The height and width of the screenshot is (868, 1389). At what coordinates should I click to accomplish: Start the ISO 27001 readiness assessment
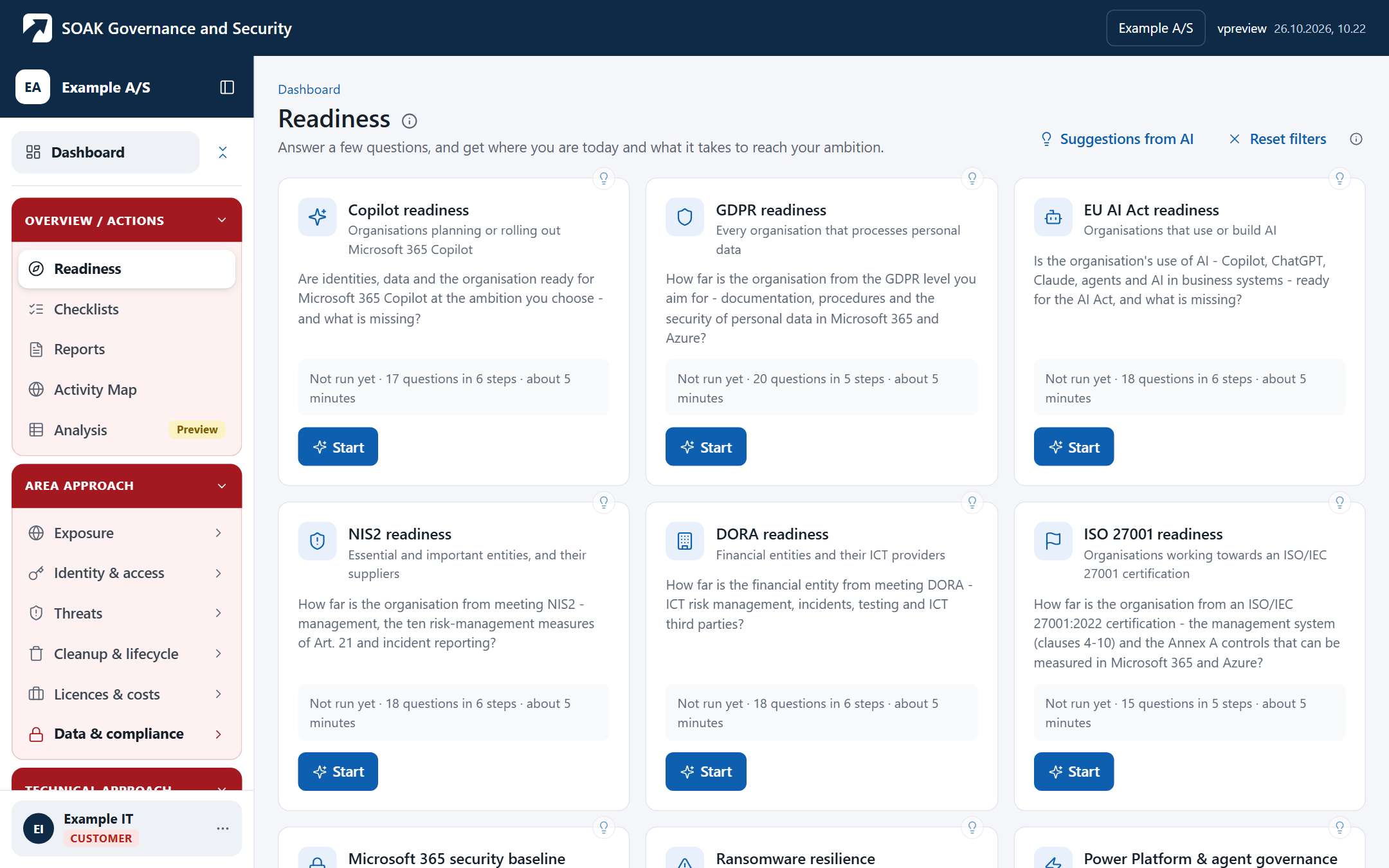point(1073,772)
